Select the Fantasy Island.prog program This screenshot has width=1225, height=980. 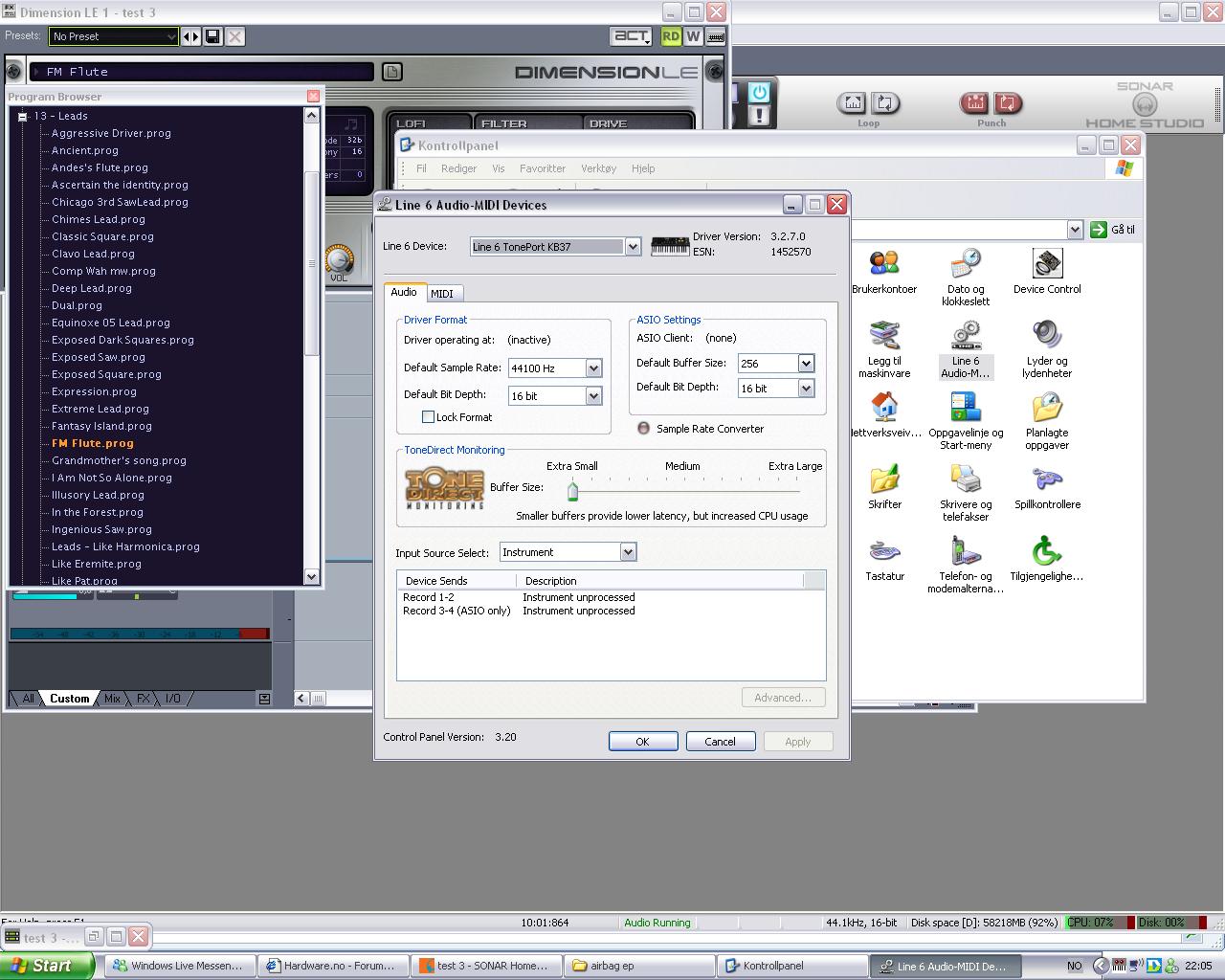101,426
